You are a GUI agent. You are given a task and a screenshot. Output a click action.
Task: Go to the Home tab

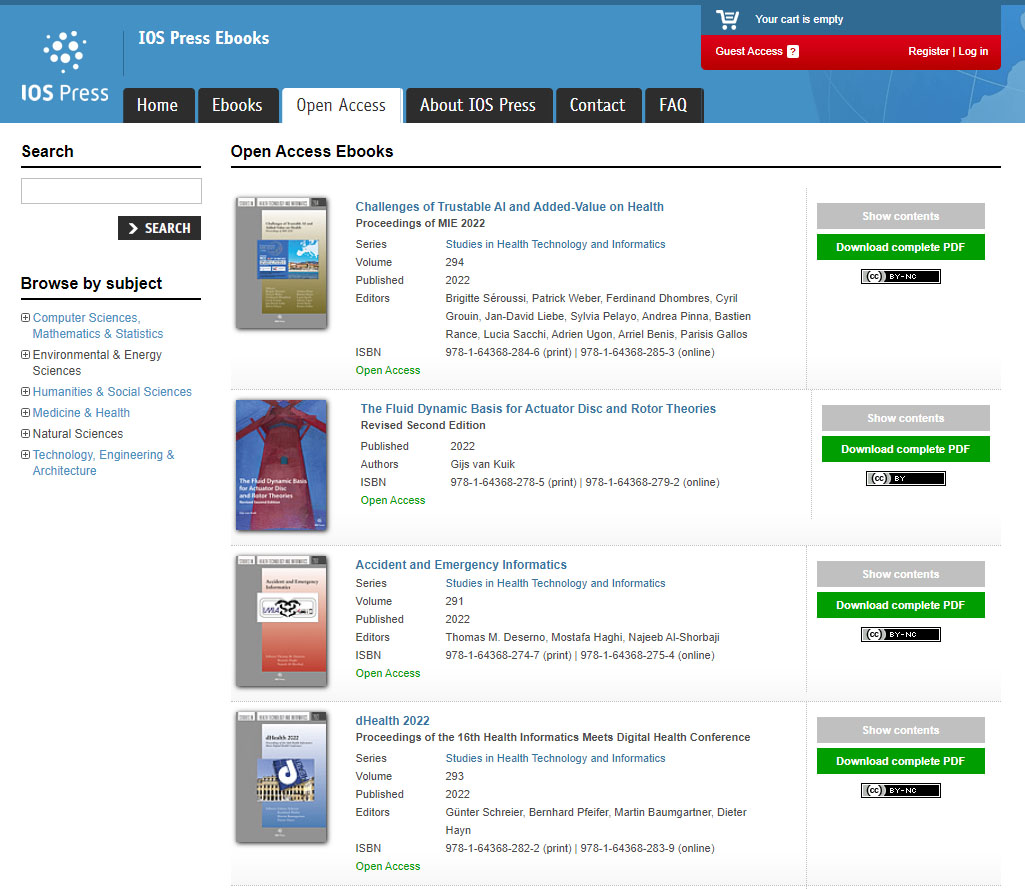click(x=159, y=105)
